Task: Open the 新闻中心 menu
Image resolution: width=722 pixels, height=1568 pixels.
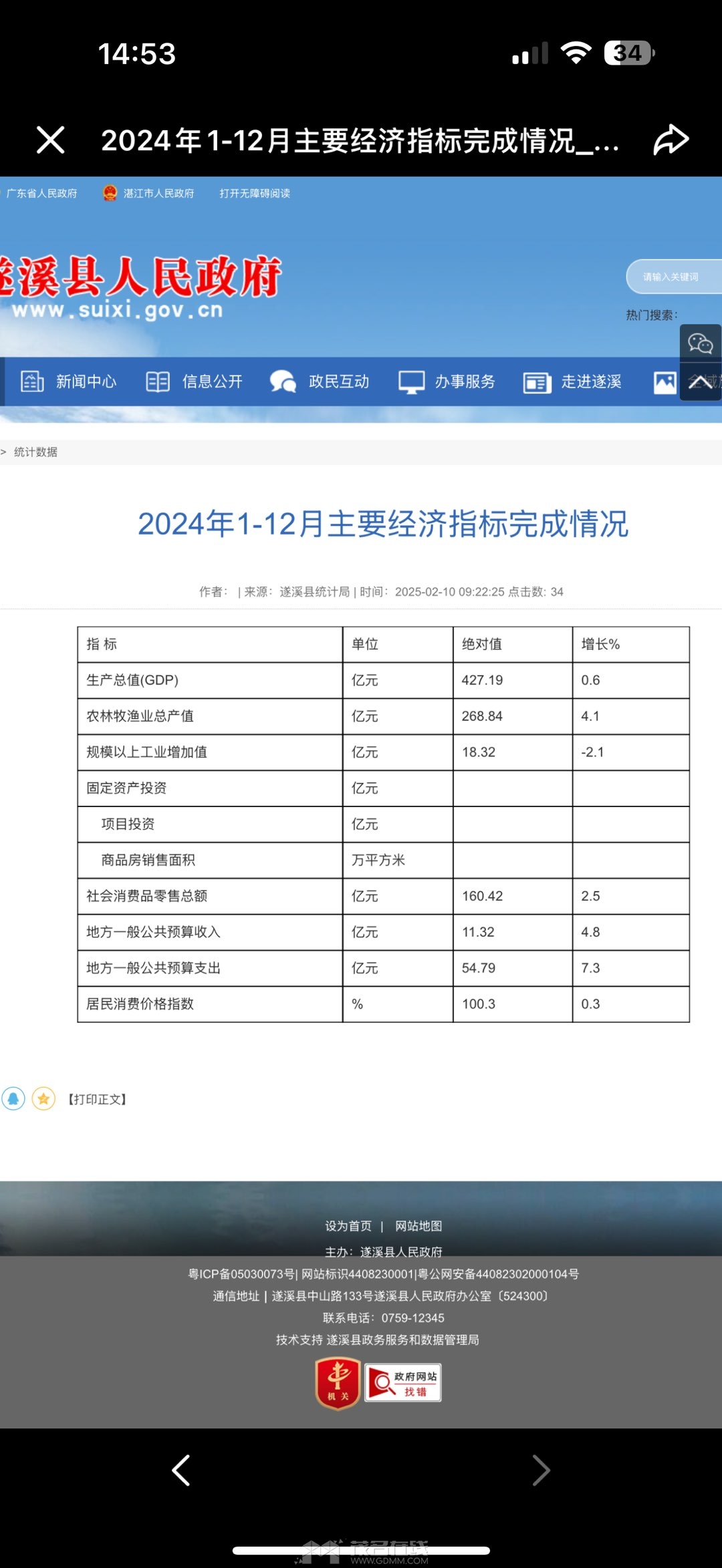Action: 69,381
